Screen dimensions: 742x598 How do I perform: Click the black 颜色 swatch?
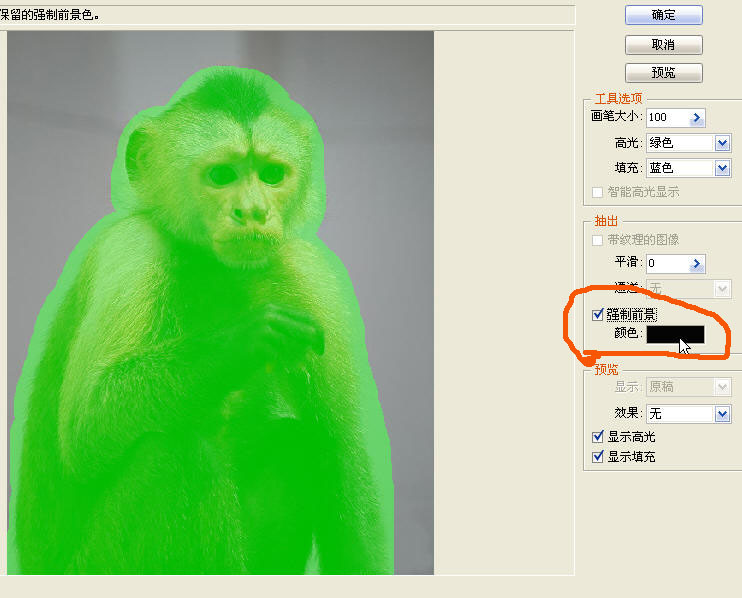tap(675, 334)
